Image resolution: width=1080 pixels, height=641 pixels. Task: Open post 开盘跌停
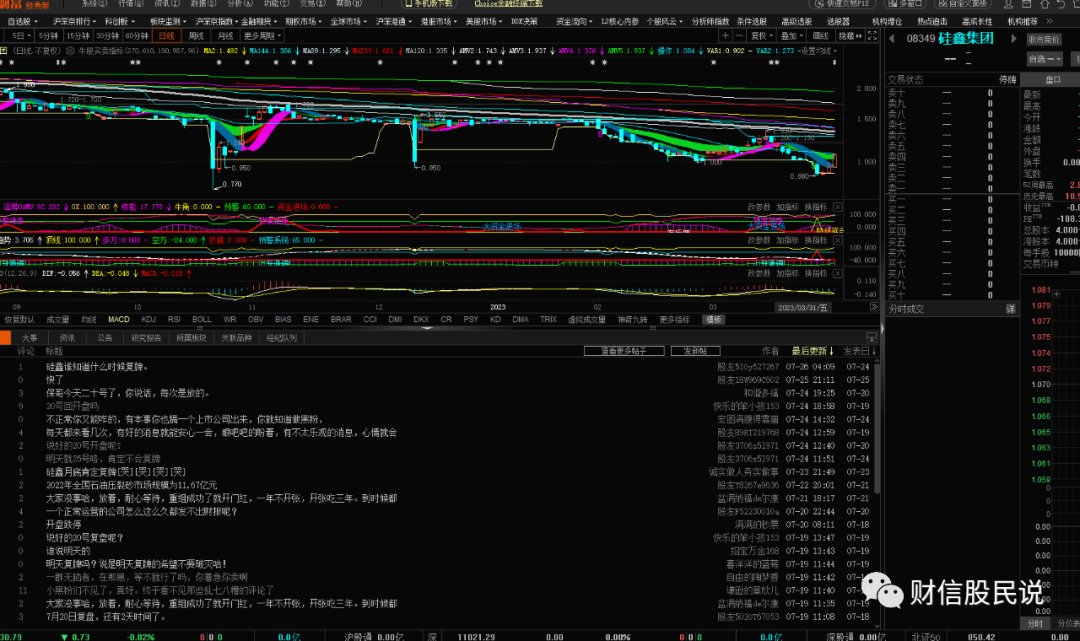[x=63, y=525]
